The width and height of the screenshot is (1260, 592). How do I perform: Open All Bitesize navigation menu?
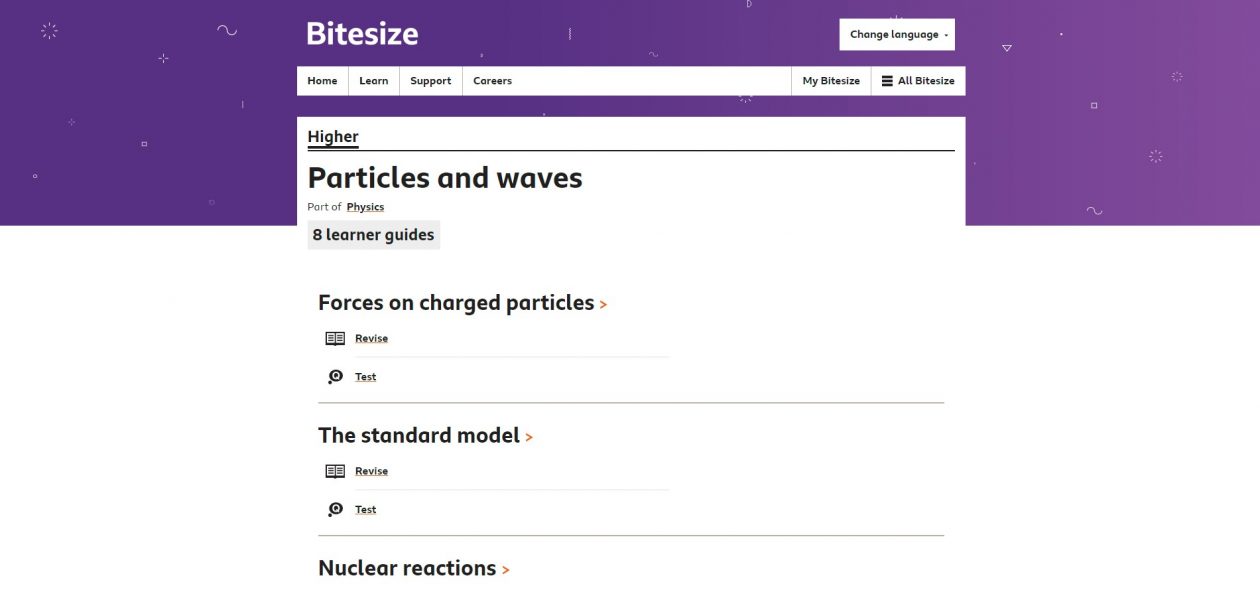(x=917, y=81)
